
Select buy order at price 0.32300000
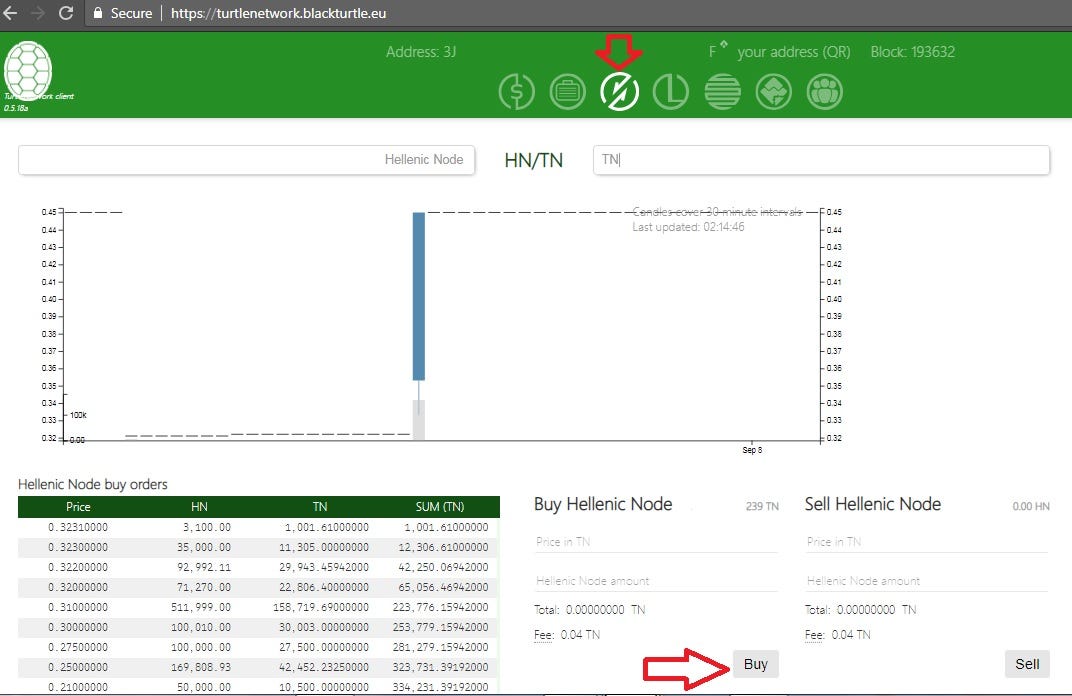click(258, 547)
